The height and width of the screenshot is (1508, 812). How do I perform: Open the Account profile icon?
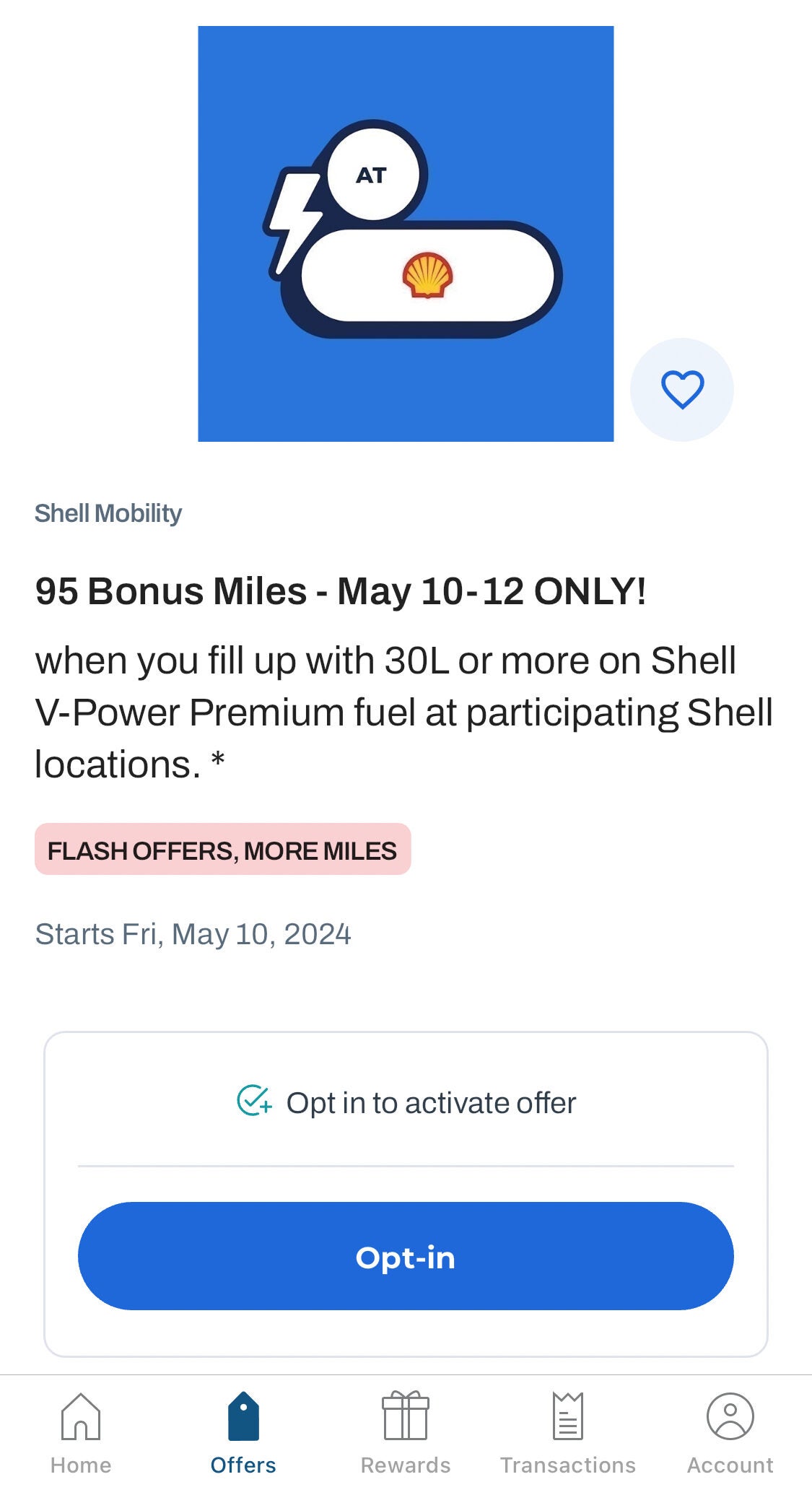pos(730,1416)
